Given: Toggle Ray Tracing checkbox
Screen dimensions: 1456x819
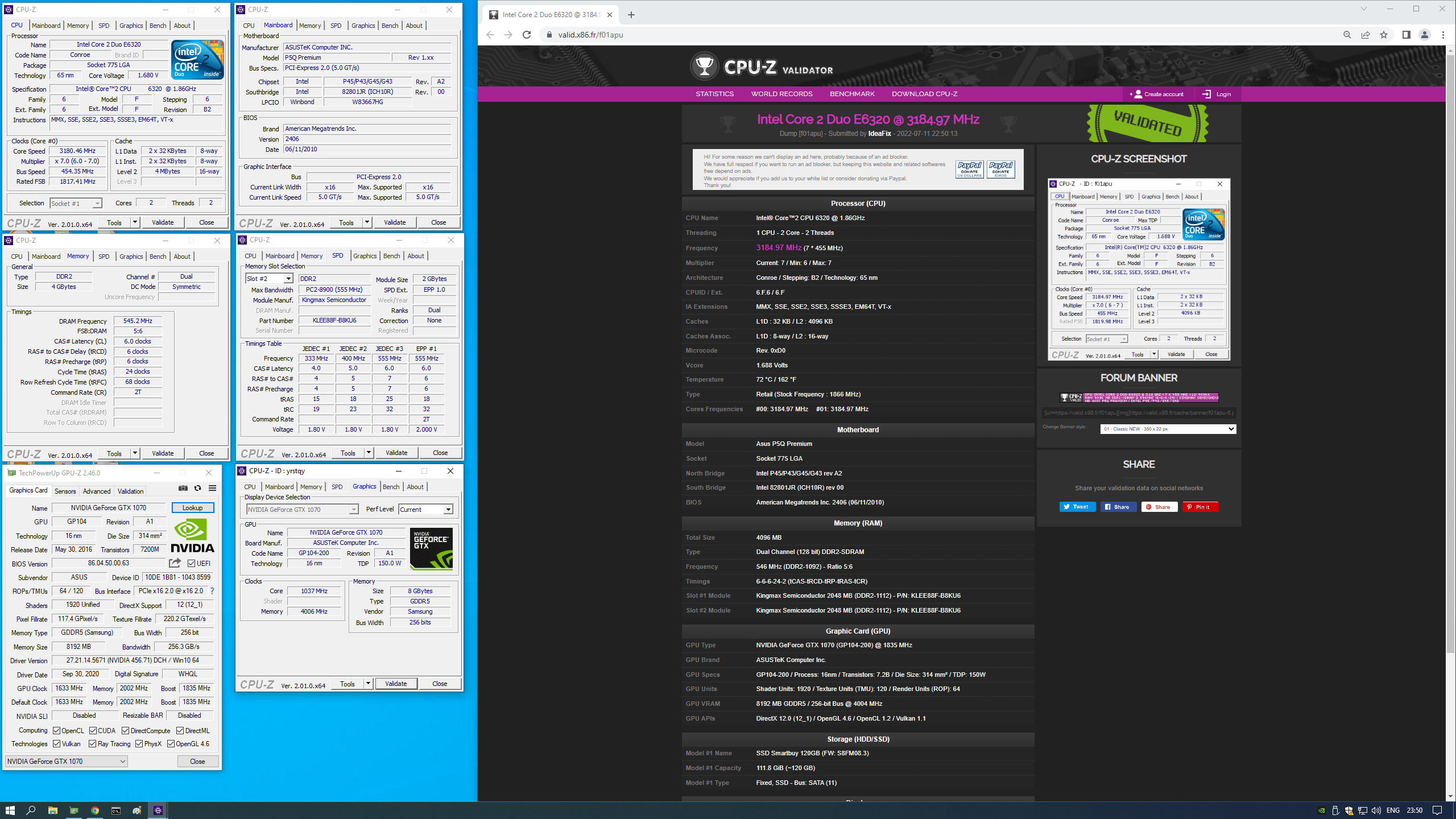Looking at the screenshot, I should [x=92, y=744].
